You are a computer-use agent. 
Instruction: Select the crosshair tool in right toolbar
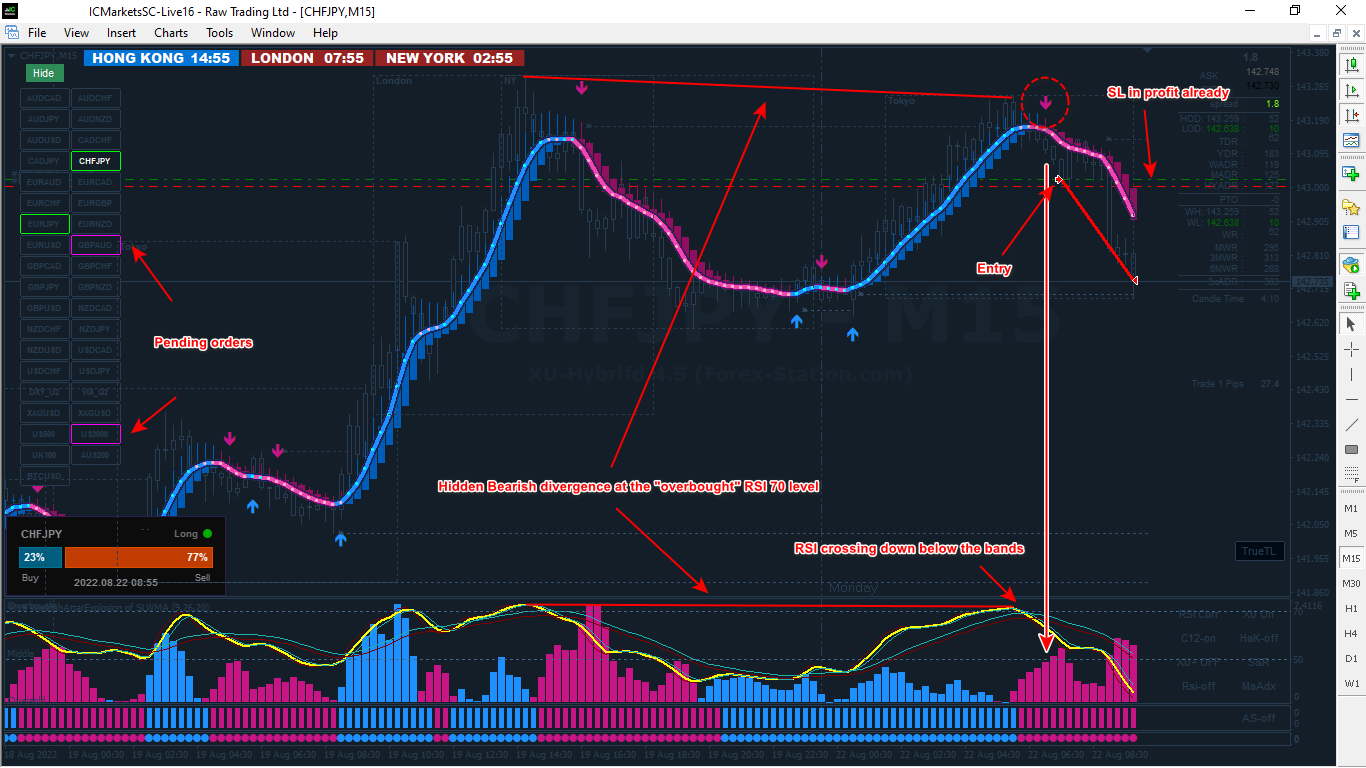[x=1352, y=349]
